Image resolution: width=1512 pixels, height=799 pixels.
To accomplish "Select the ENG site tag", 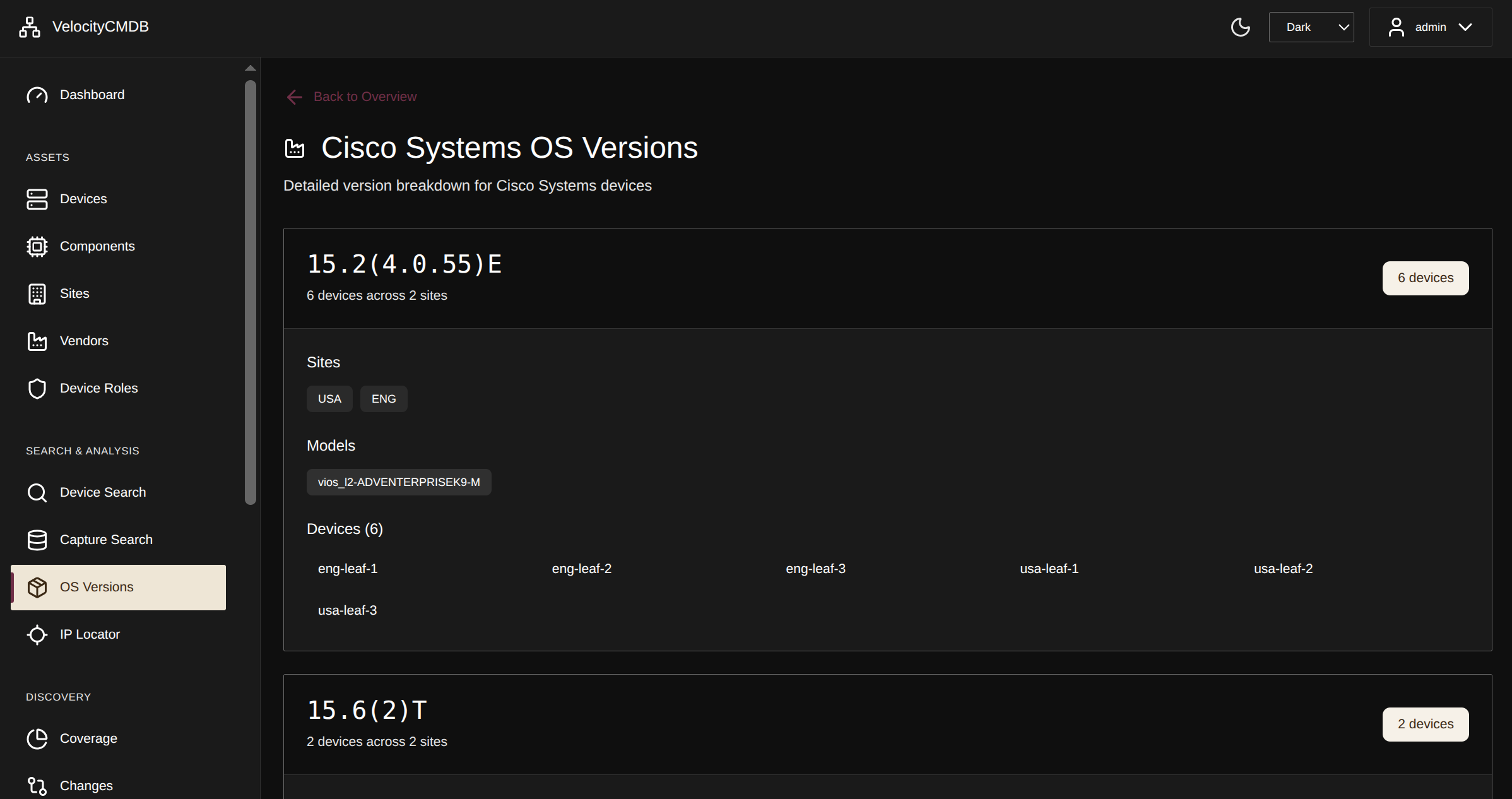I will [x=384, y=399].
